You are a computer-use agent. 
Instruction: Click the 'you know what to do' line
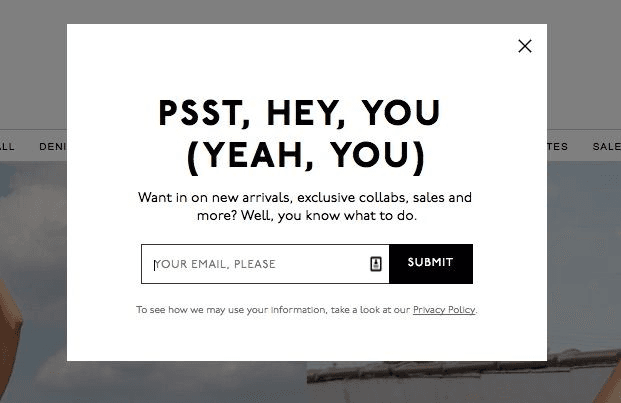click(307, 216)
